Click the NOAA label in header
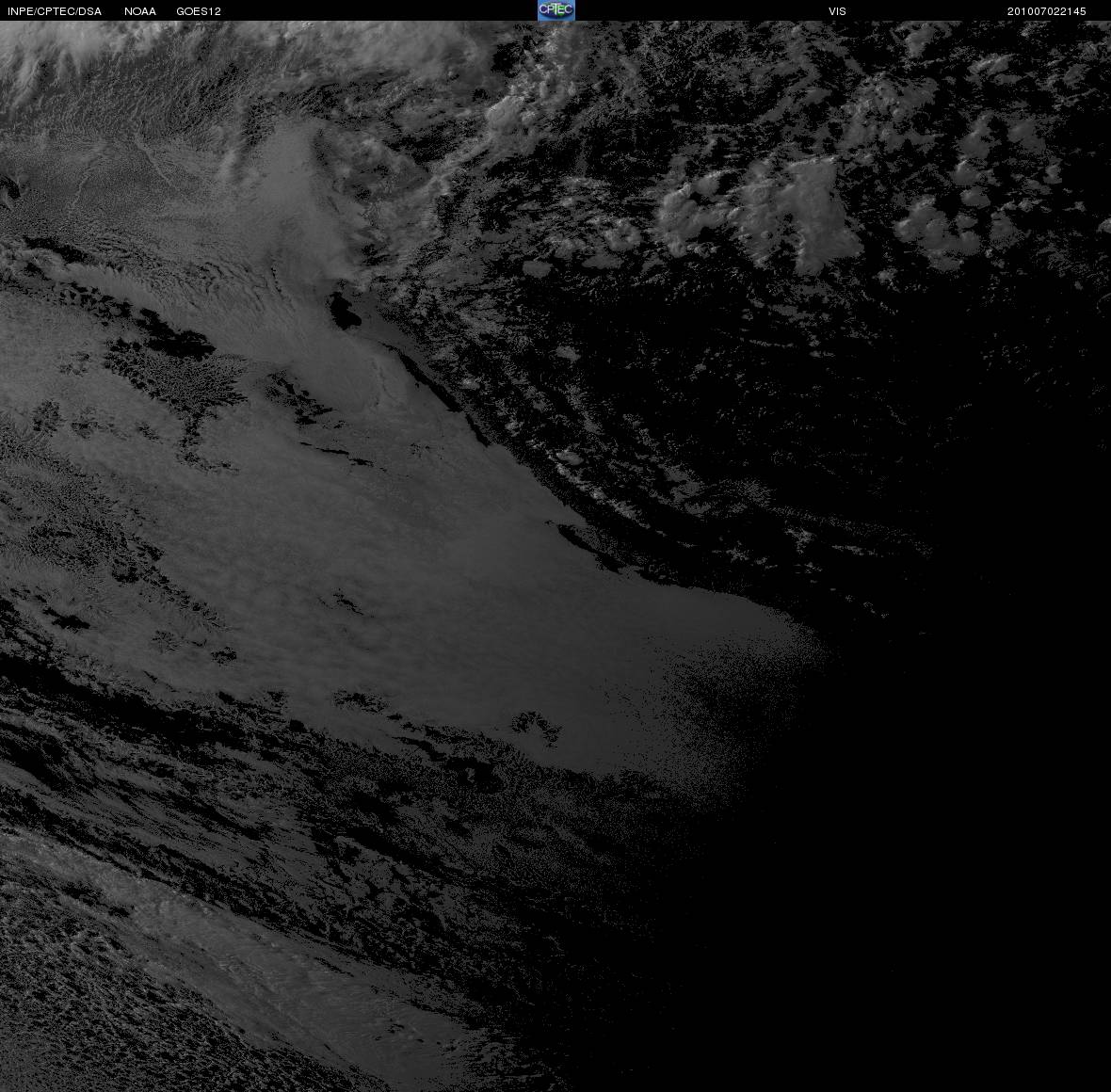 [139, 11]
